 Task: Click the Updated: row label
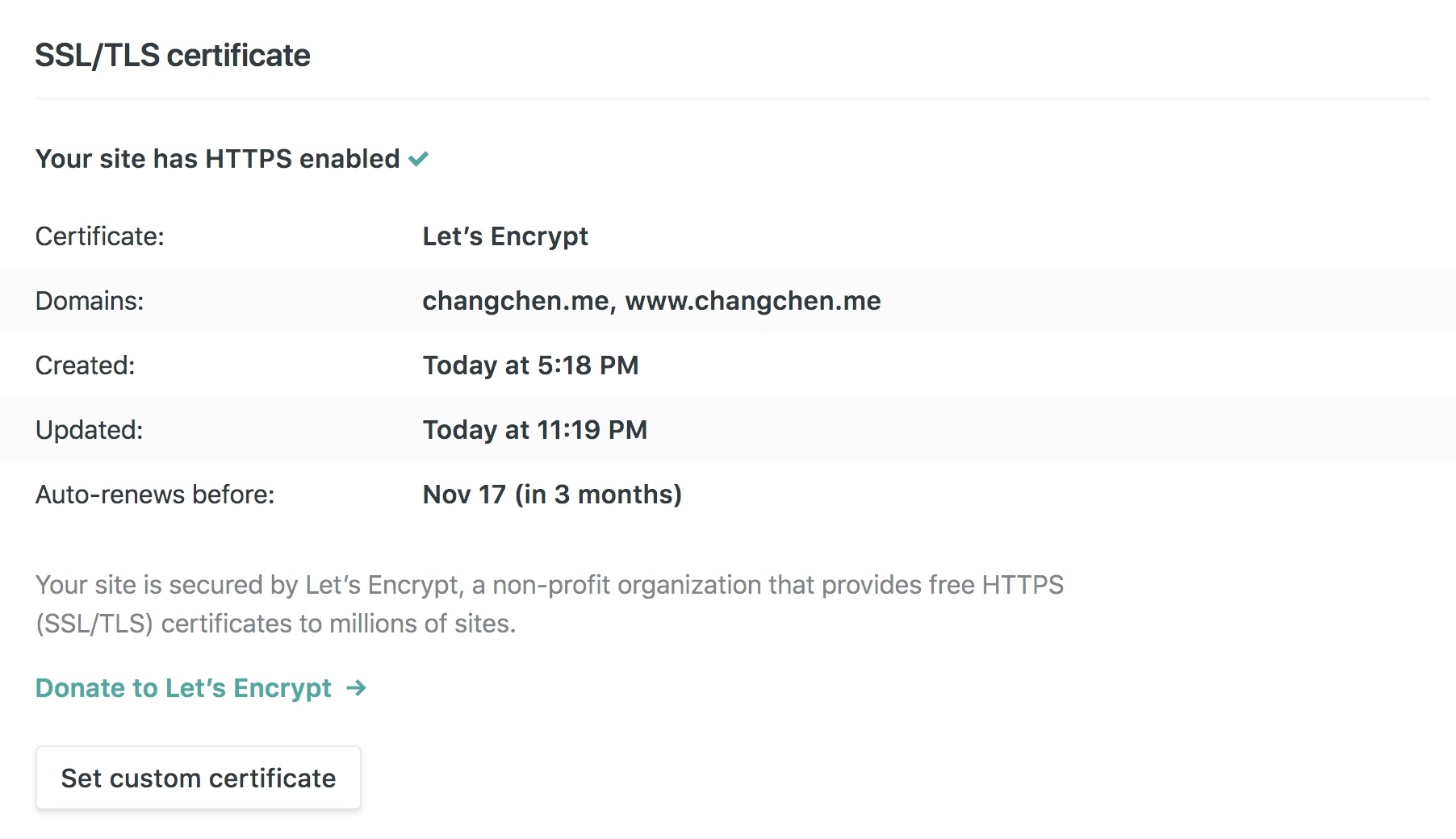[89, 430]
